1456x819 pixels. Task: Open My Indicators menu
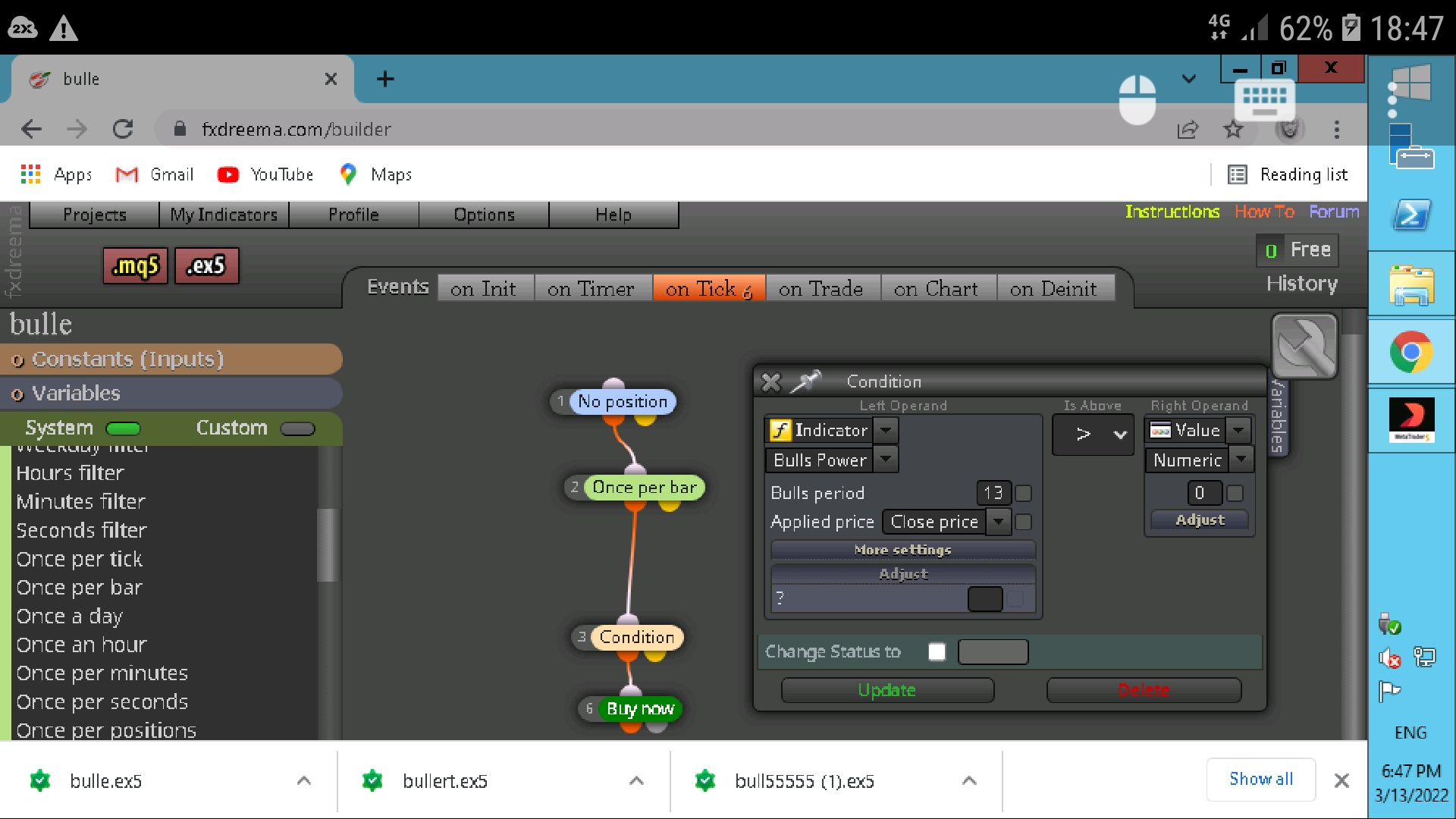pos(224,215)
